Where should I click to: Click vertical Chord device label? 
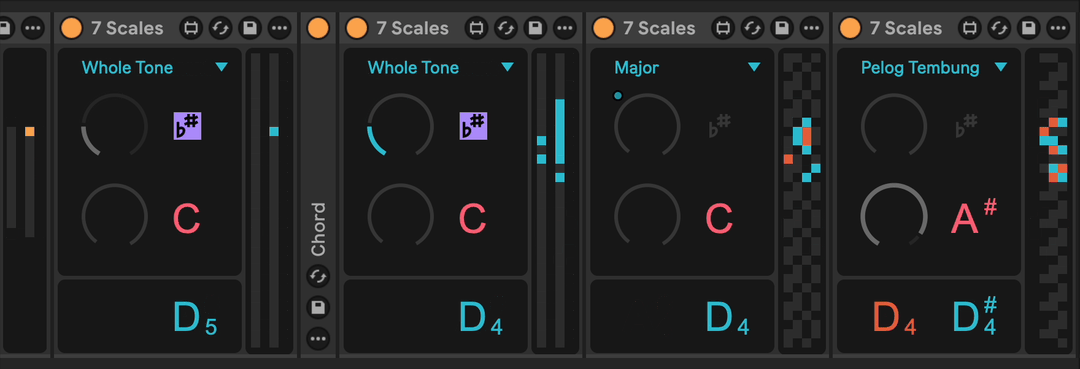coord(318,229)
